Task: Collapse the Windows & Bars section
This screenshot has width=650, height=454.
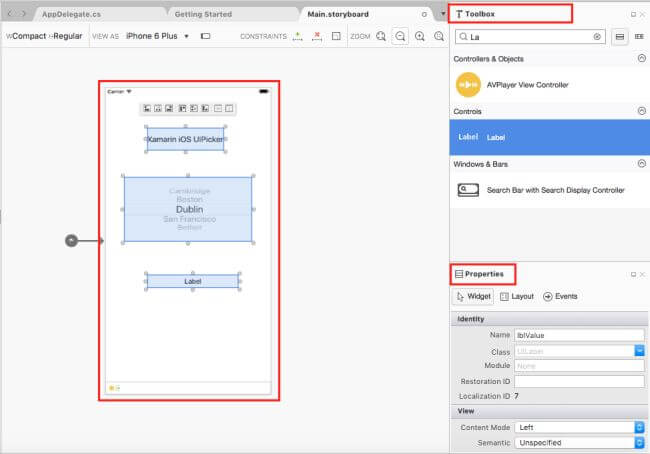Action: click(642, 163)
